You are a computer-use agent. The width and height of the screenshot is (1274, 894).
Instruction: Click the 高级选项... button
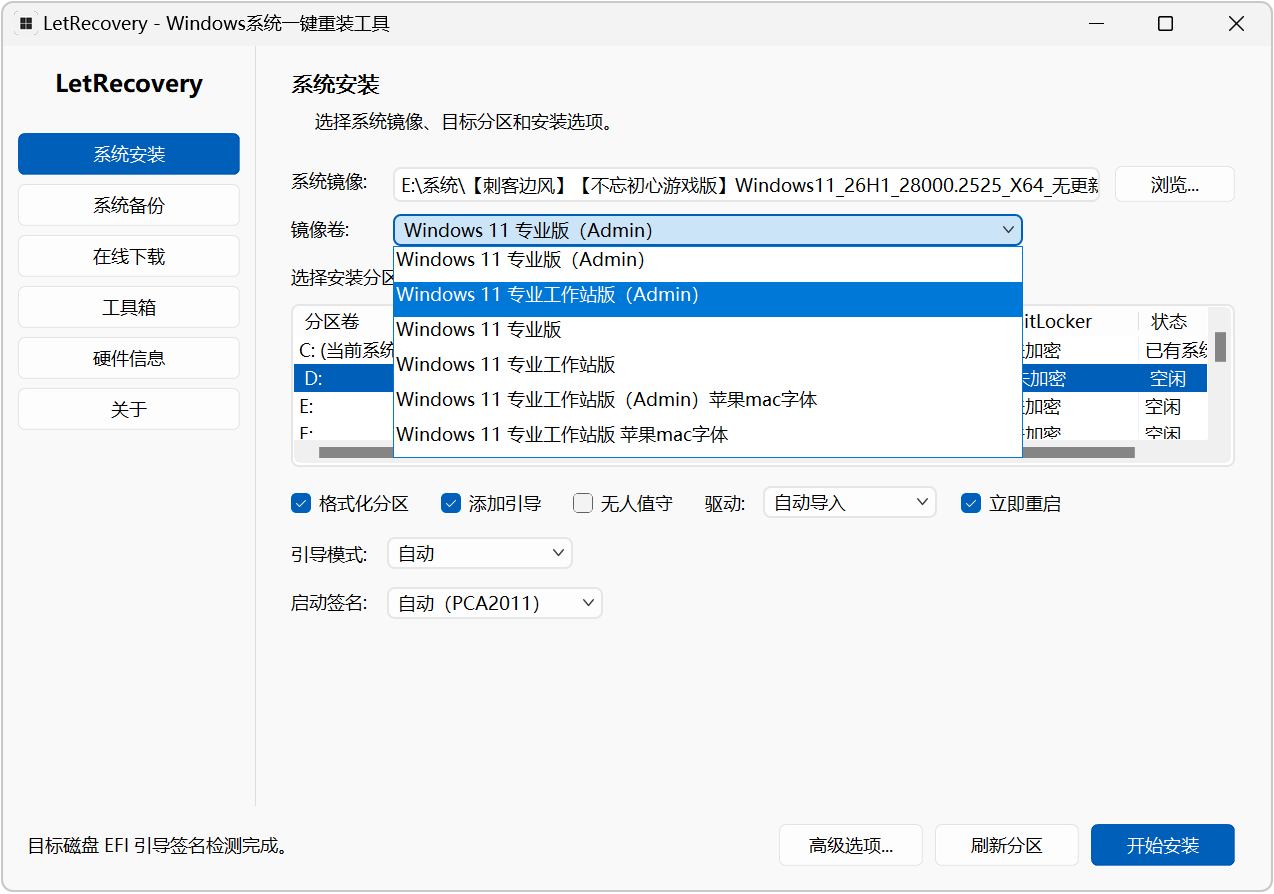tap(851, 845)
